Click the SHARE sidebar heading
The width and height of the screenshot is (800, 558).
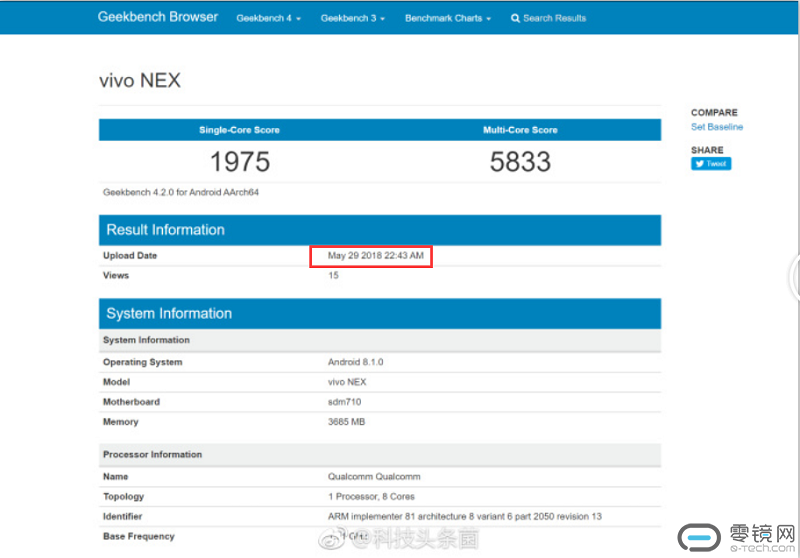pos(707,150)
